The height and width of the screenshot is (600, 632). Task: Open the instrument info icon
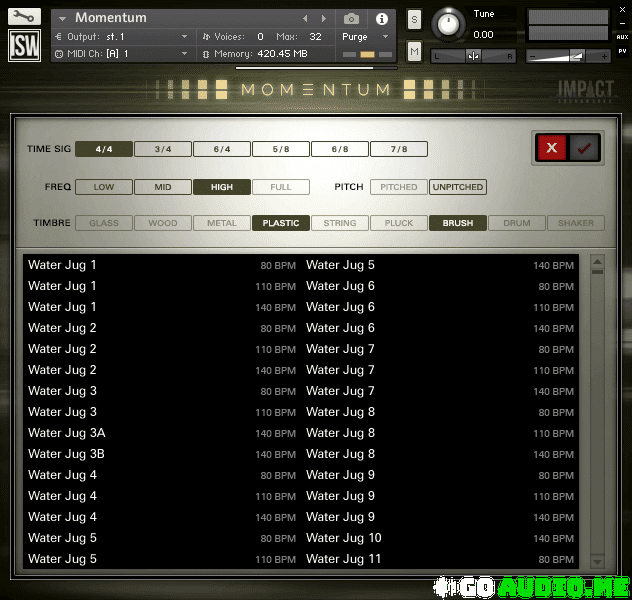click(381, 19)
